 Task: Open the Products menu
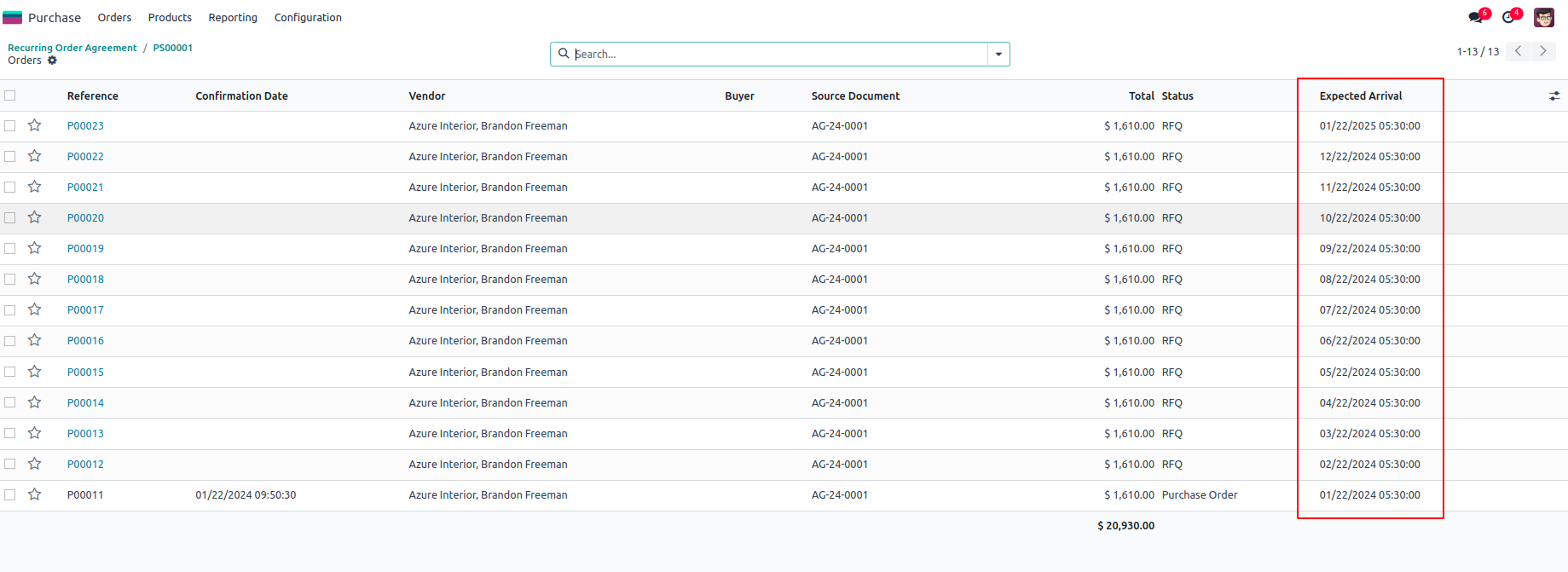pos(170,17)
